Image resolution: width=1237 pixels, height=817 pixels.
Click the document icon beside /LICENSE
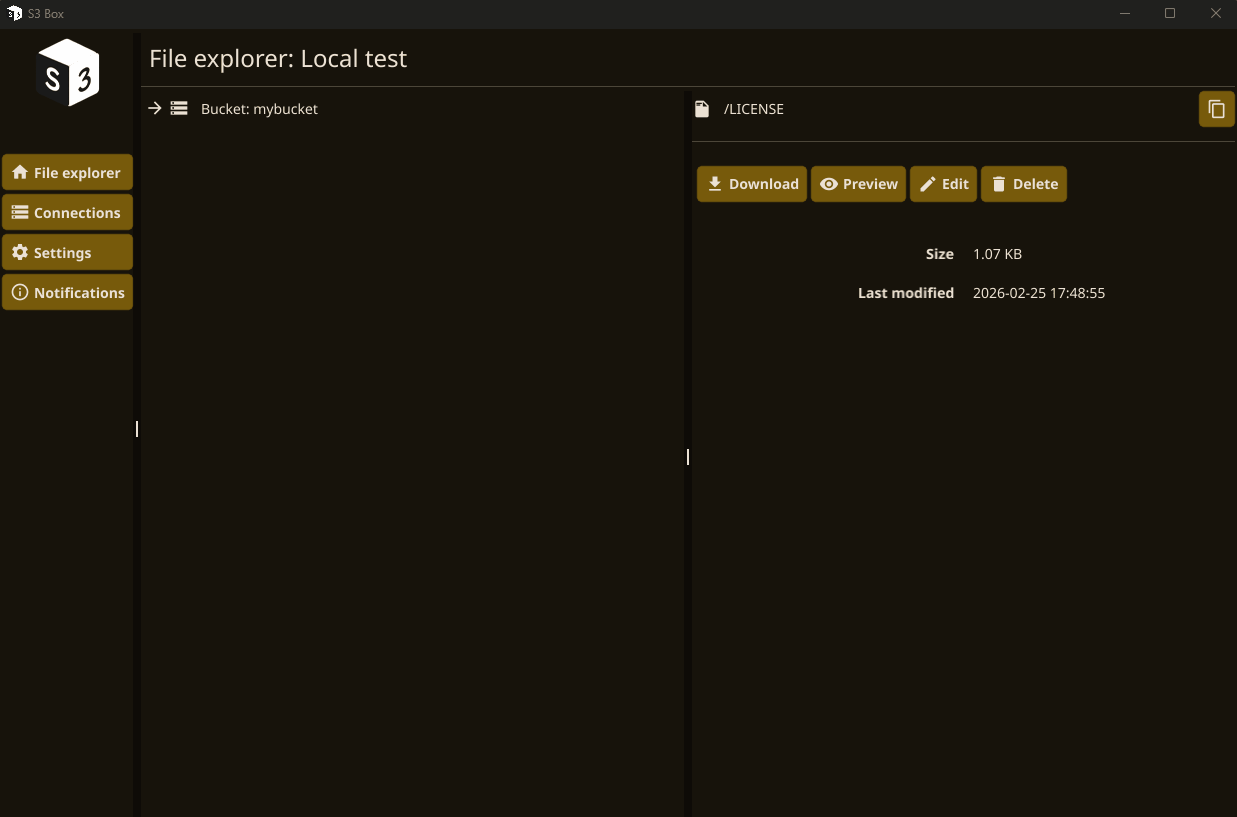pyautogui.click(x=701, y=108)
